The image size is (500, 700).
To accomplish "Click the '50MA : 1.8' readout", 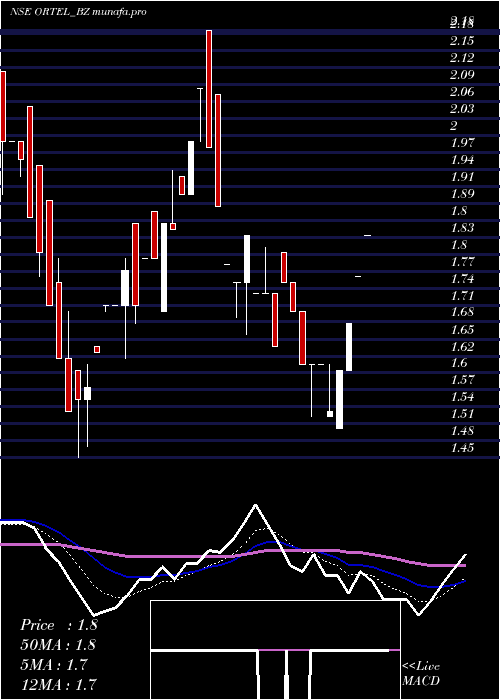I will click(x=58, y=645).
